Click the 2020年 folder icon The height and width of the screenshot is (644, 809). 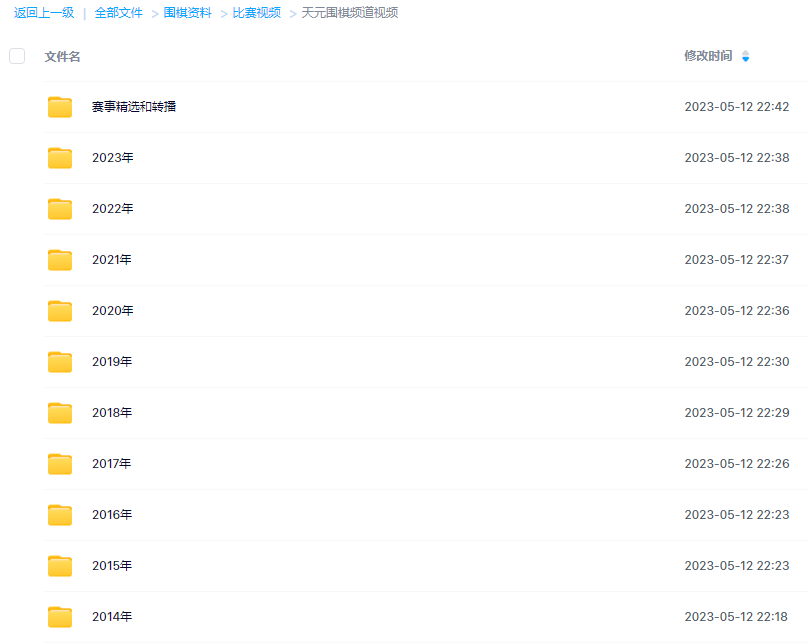point(60,311)
